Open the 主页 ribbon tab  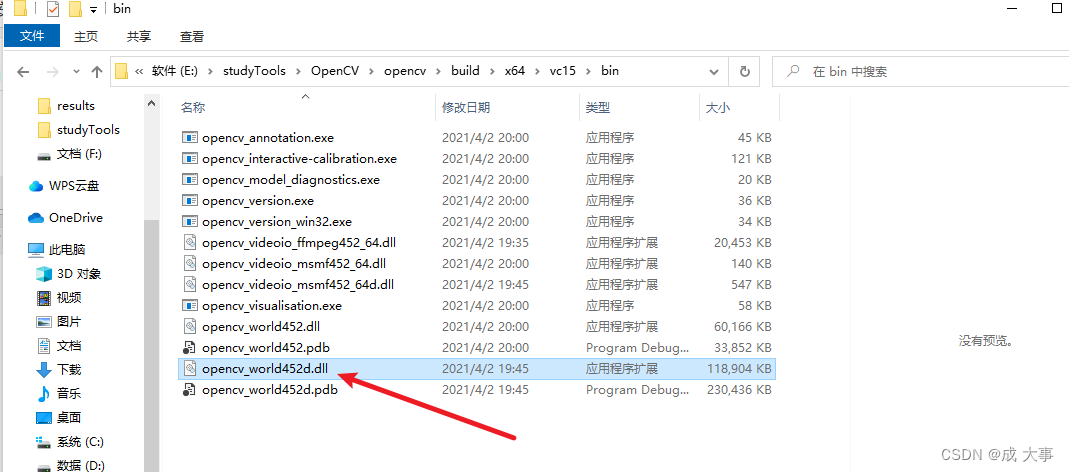[86, 36]
